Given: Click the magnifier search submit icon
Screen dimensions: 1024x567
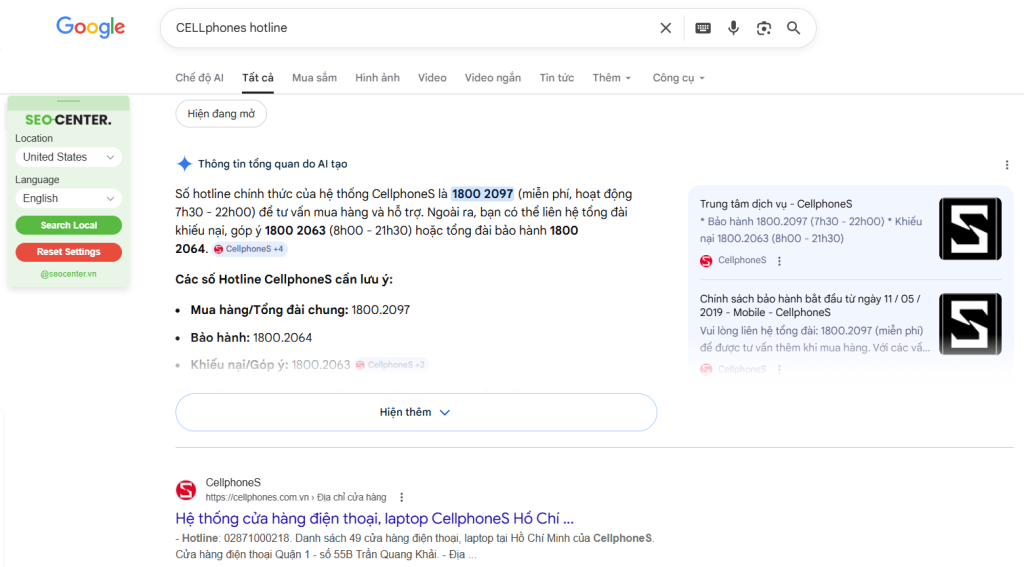Looking at the screenshot, I should 793,28.
